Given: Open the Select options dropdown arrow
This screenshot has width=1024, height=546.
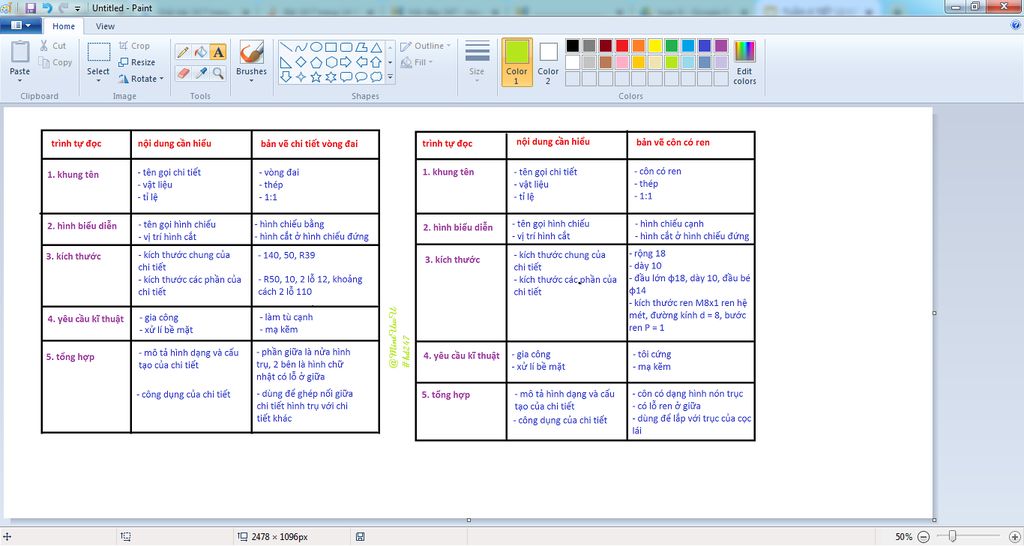Looking at the screenshot, I should (99, 81).
